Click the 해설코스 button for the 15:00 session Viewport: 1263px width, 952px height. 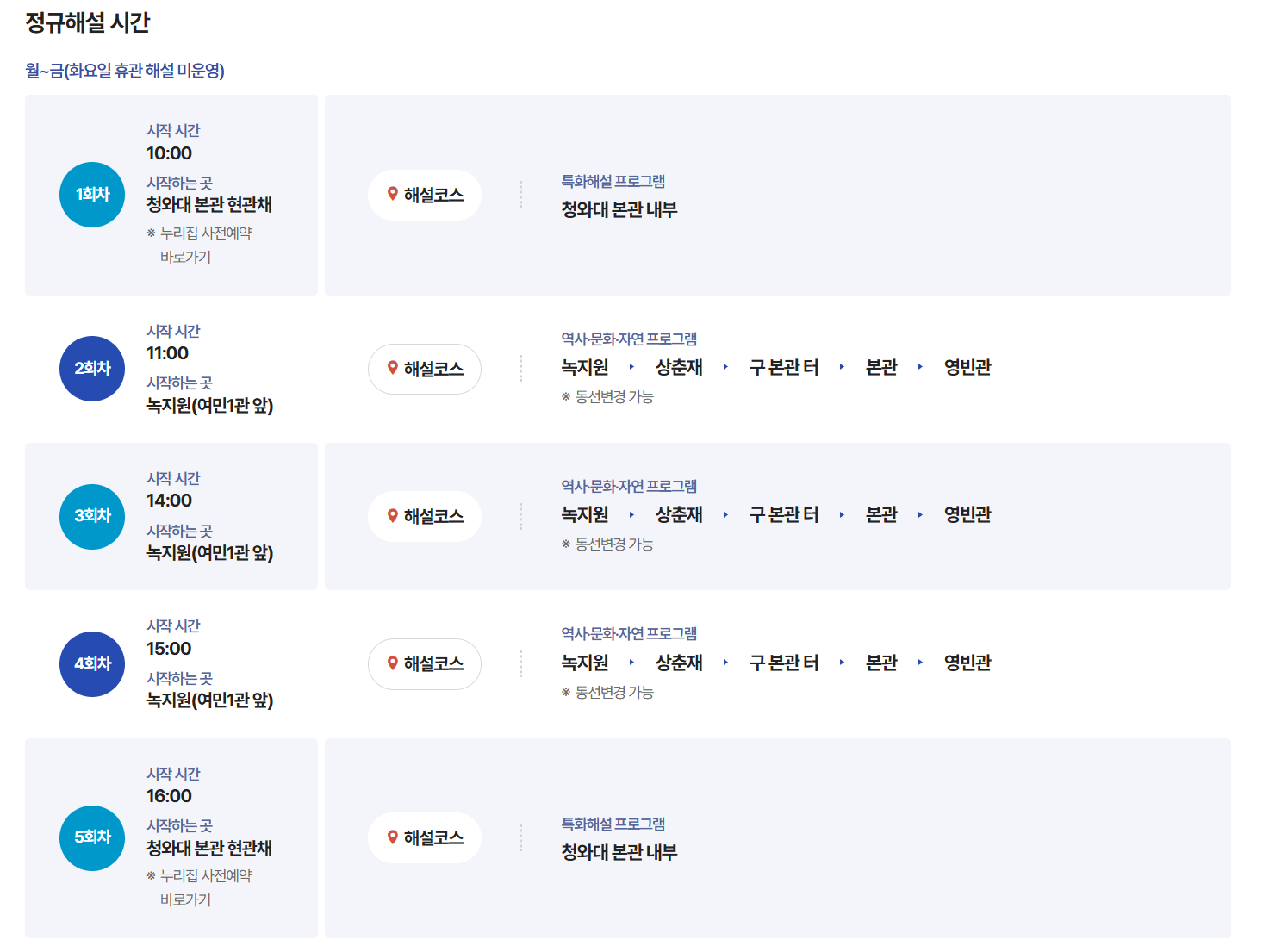425,664
